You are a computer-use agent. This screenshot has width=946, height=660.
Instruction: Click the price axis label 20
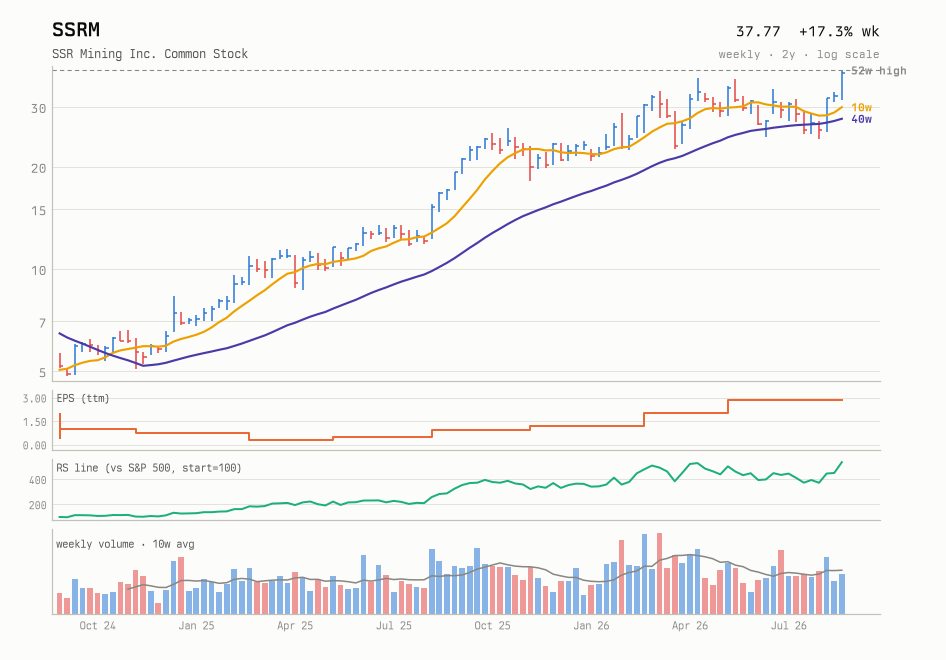39,168
